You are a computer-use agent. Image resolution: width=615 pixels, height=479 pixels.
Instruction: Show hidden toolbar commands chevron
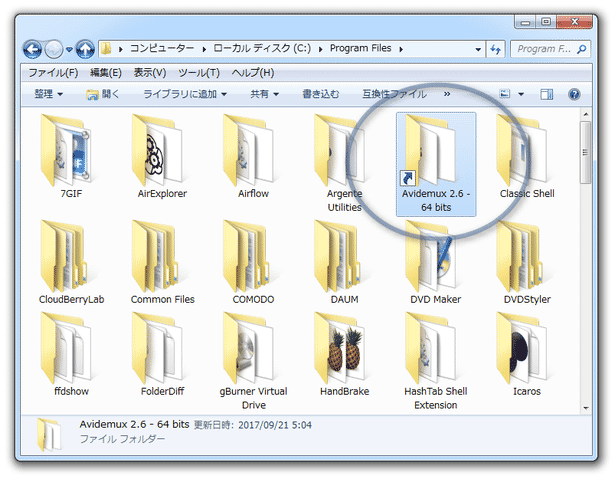[447, 94]
